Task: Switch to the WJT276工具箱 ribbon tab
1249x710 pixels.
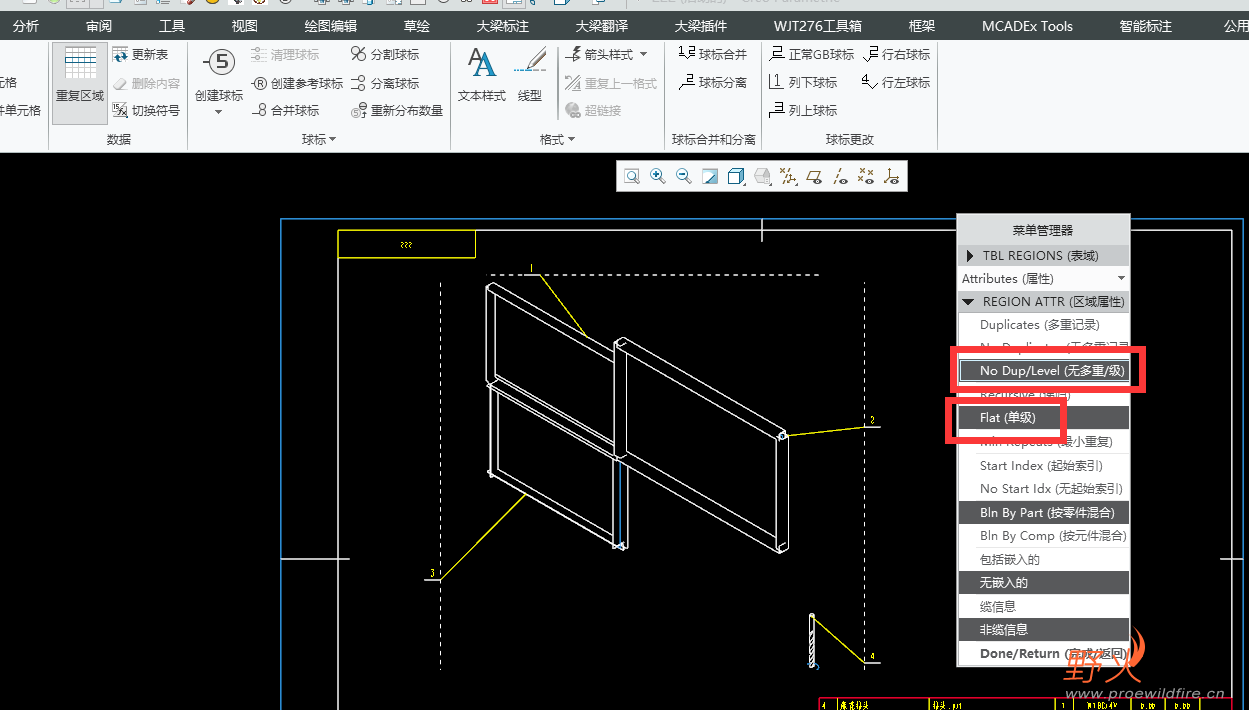Action: pyautogui.click(x=818, y=26)
